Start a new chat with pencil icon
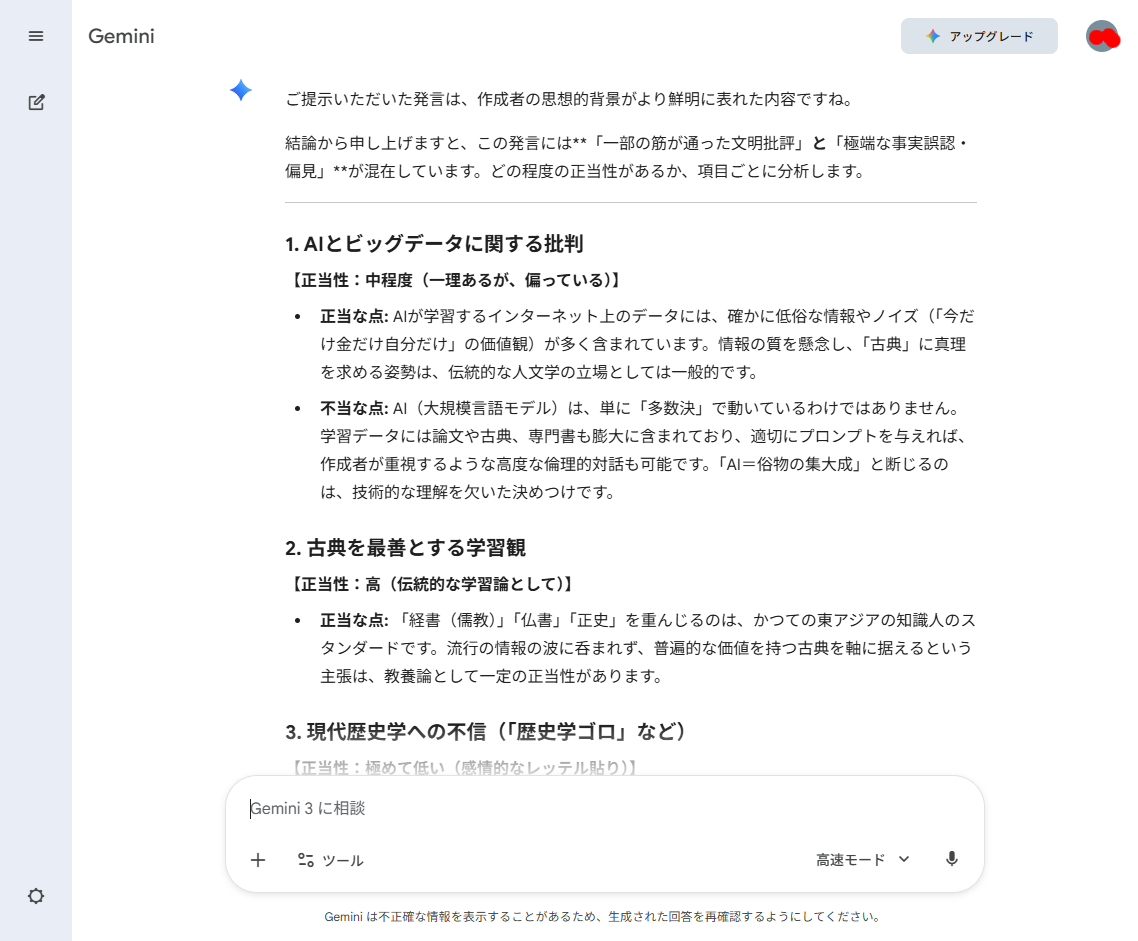The height and width of the screenshot is (941, 1138). tap(36, 102)
